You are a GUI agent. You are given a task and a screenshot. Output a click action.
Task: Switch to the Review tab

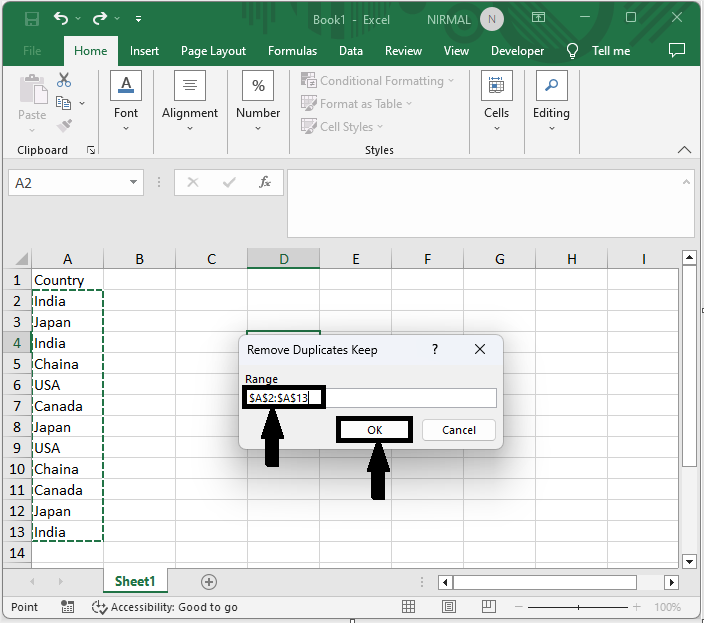403,51
